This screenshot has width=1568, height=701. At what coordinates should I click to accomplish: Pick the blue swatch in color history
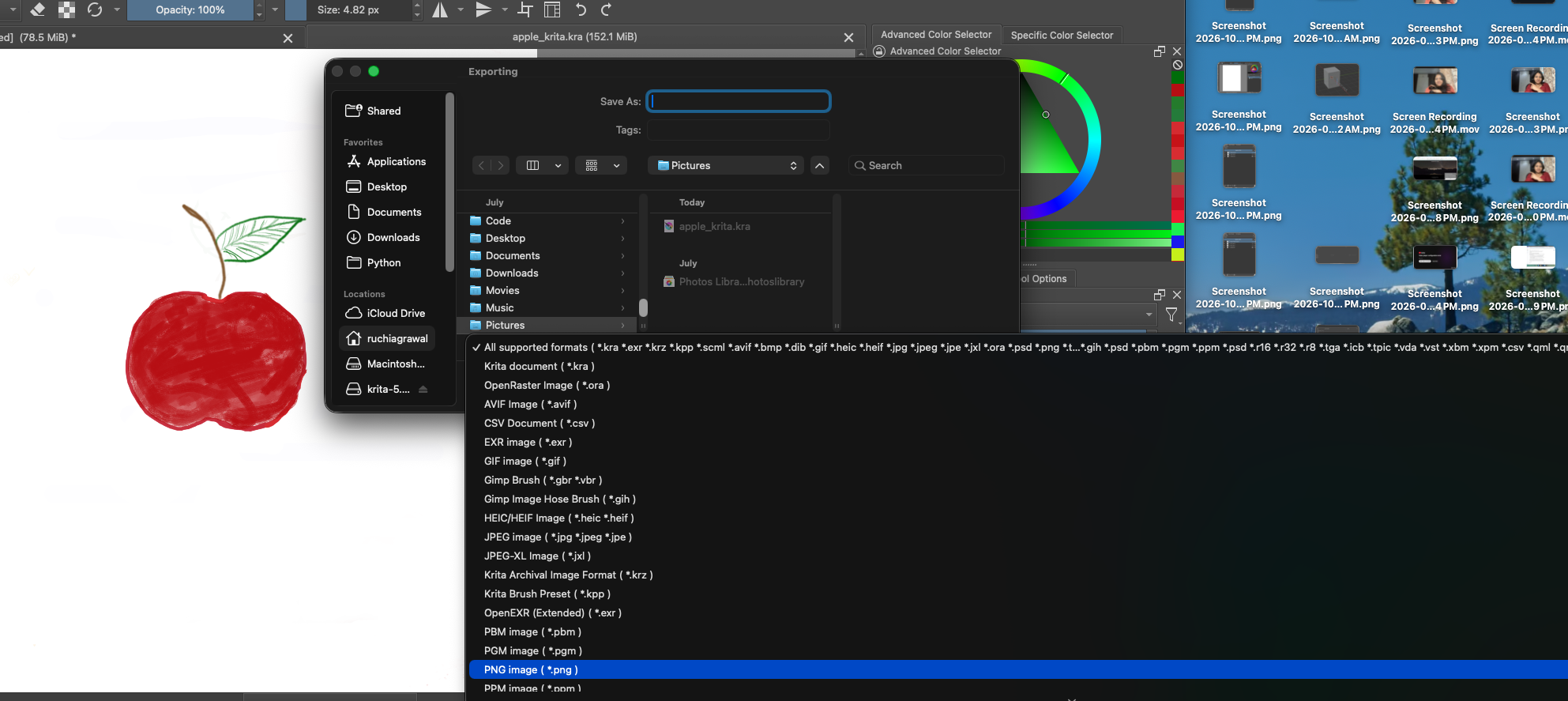tap(1177, 241)
